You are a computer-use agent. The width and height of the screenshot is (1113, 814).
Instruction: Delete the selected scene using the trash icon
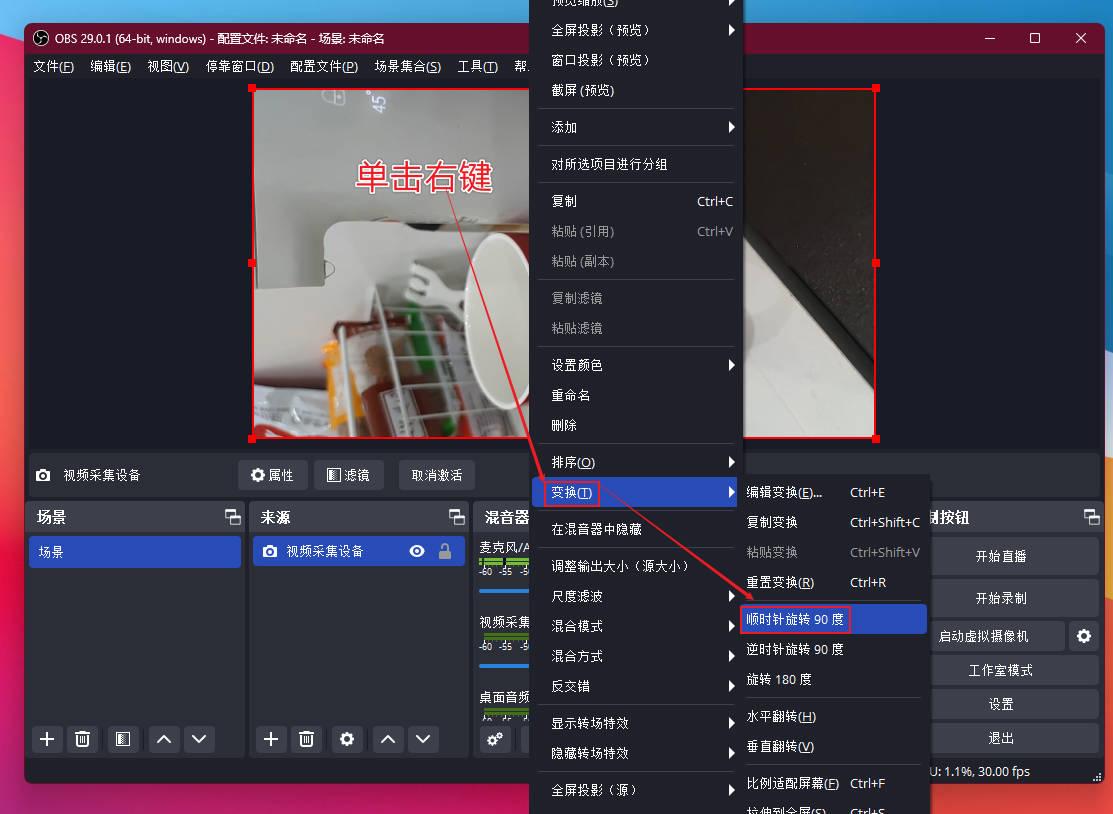tap(83, 739)
